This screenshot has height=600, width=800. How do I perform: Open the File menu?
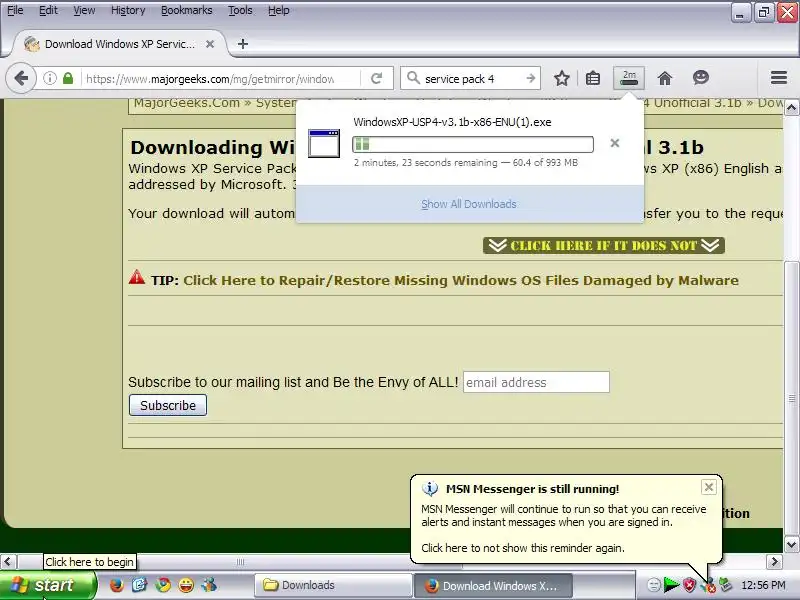[x=15, y=10]
